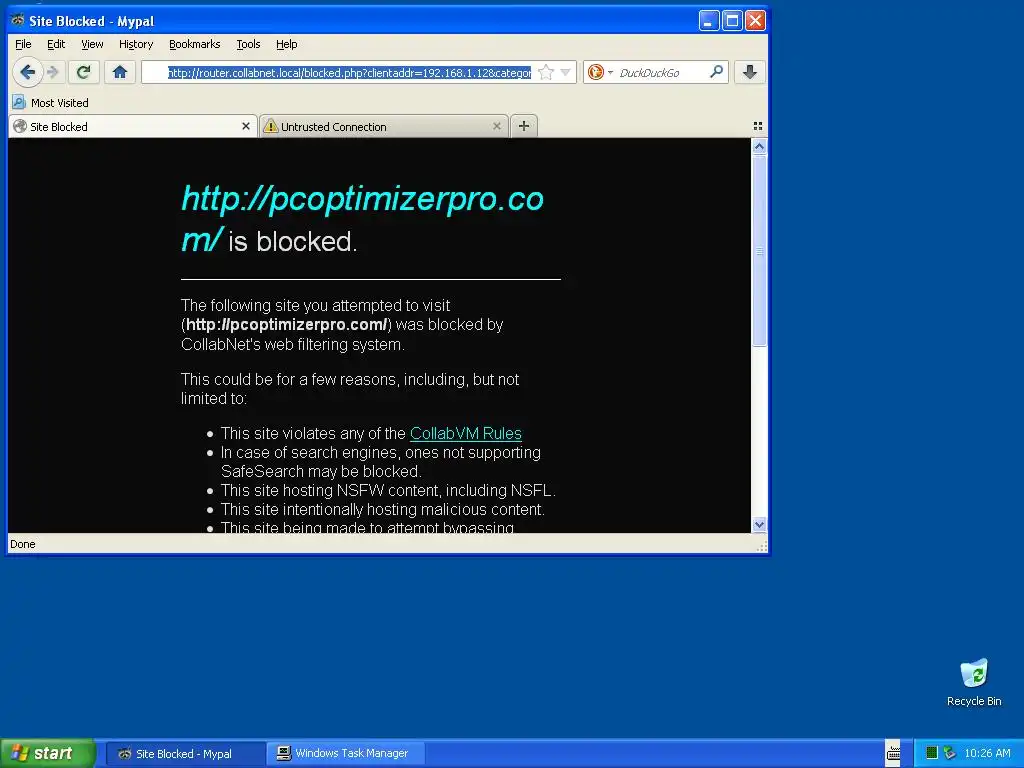Follow the CollabVM Rules link
Screen dimensions: 1024x768
[466, 433]
